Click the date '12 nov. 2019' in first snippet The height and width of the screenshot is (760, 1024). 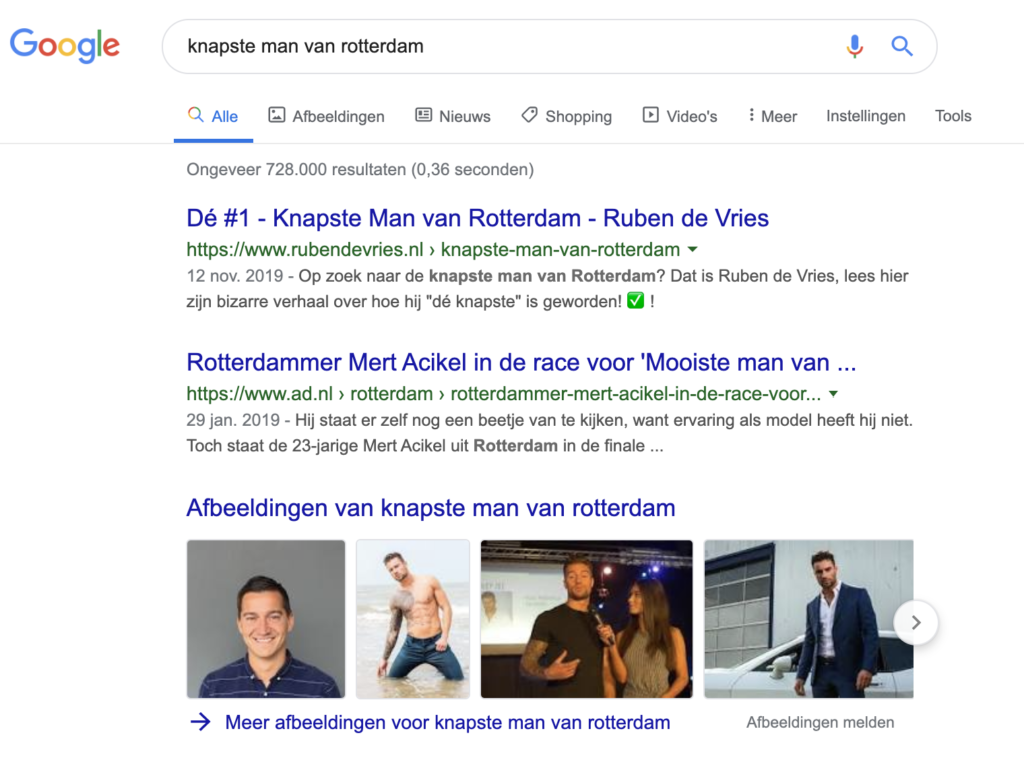point(234,276)
